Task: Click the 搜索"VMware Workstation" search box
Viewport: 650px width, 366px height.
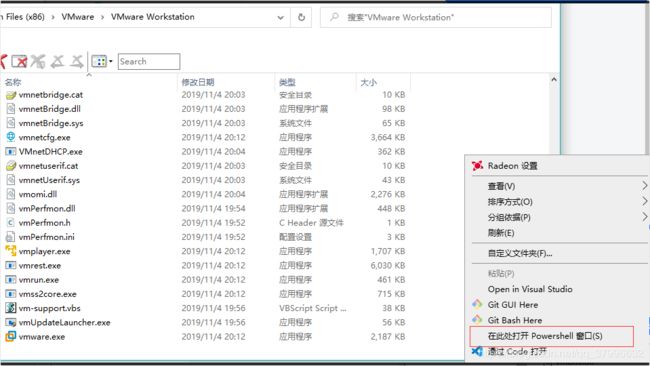Action: 436,17
